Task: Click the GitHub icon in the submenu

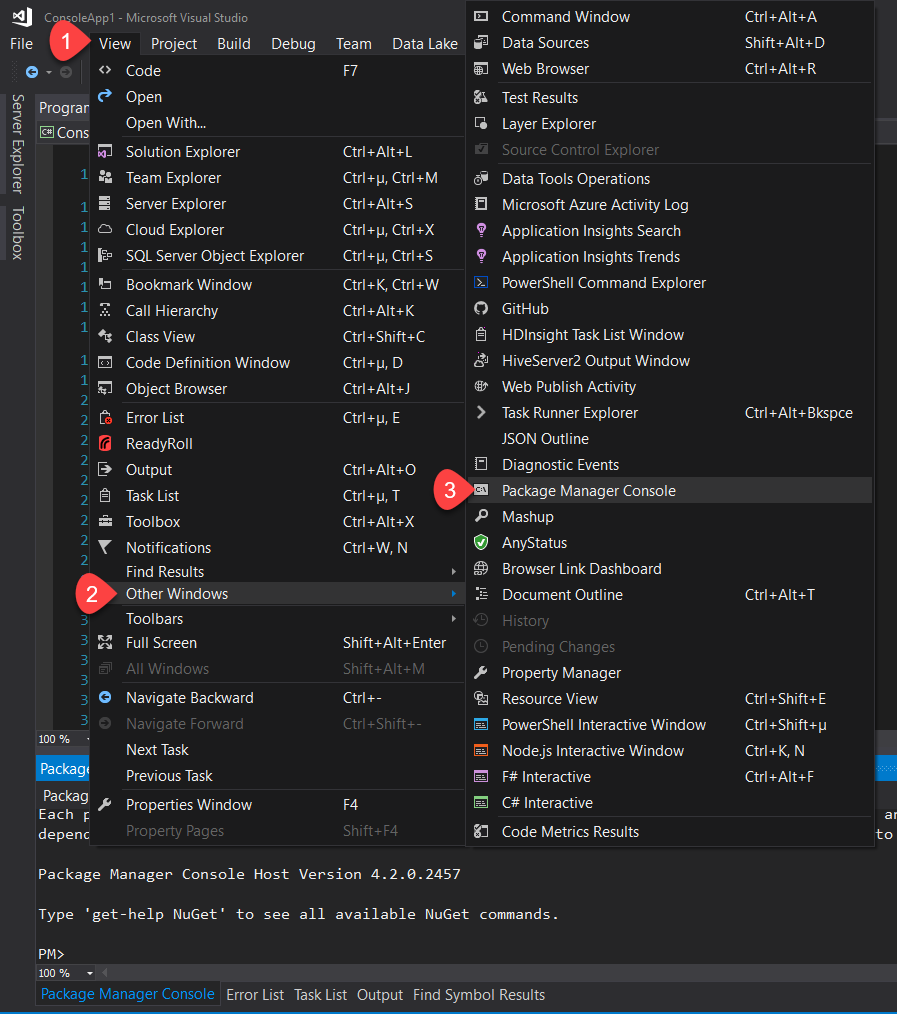Action: pyautogui.click(x=483, y=308)
